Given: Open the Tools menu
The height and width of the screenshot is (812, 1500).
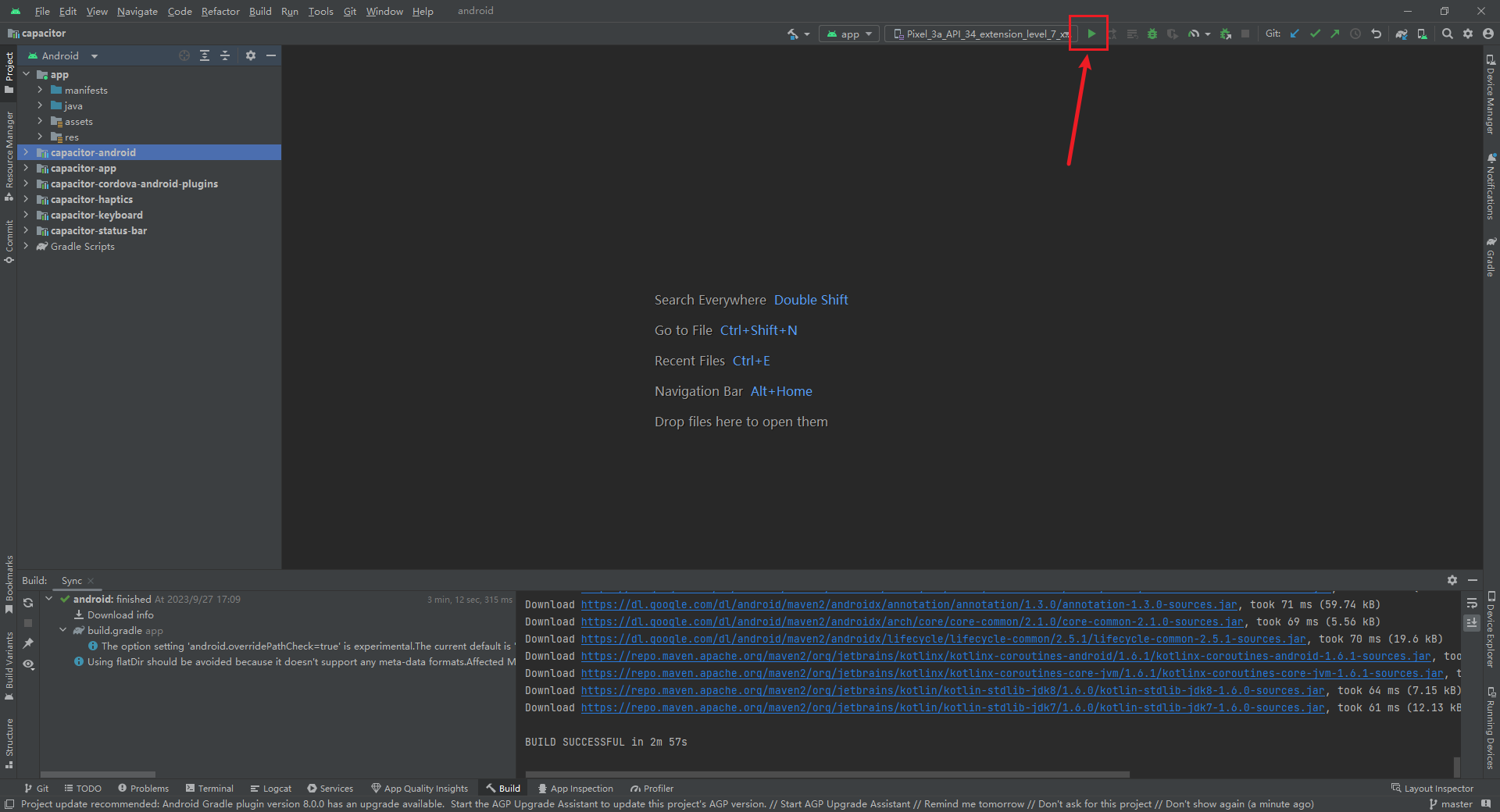Looking at the screenshot, I should (320, 11).
